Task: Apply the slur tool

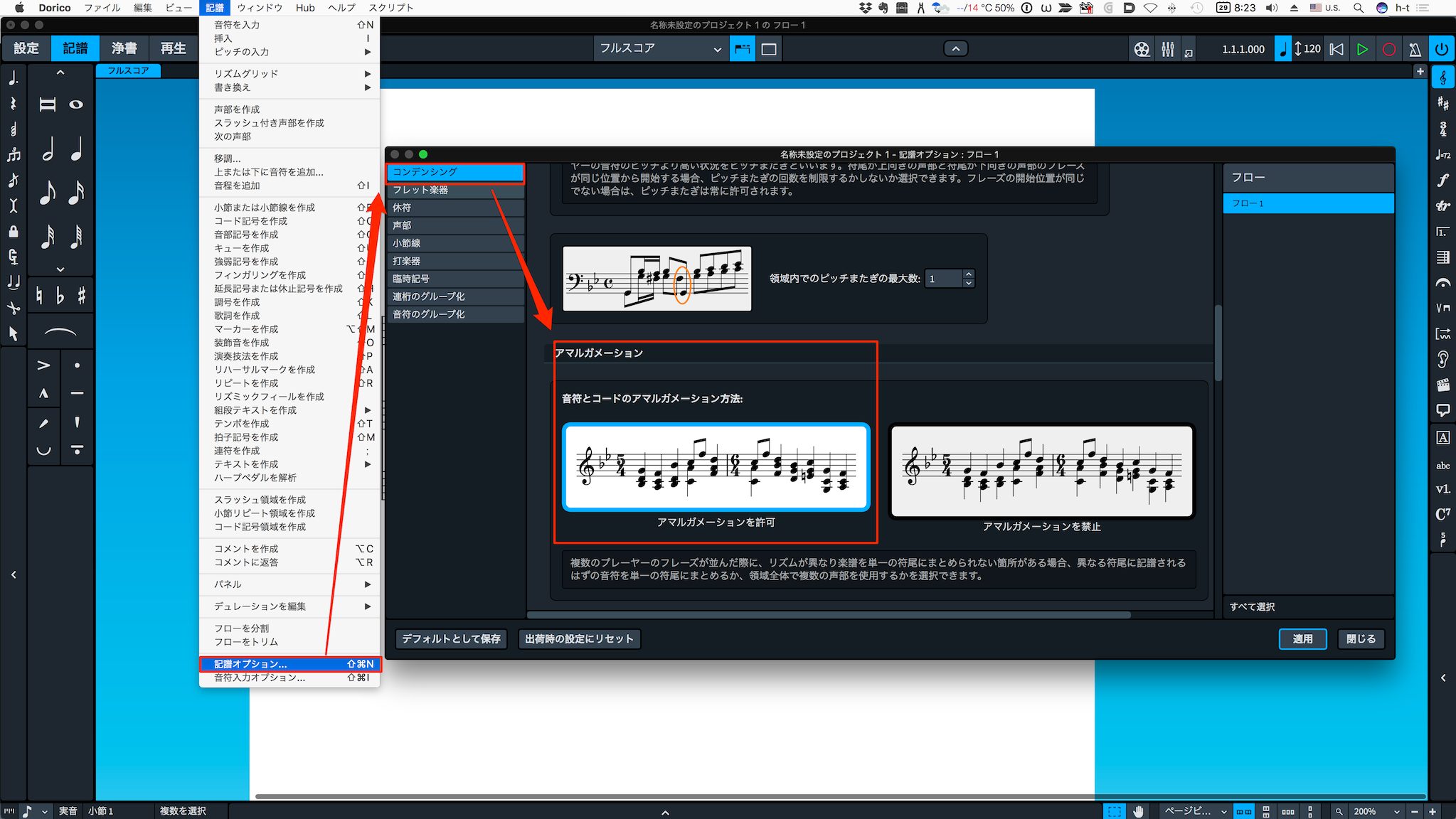Action: [60, 332]
